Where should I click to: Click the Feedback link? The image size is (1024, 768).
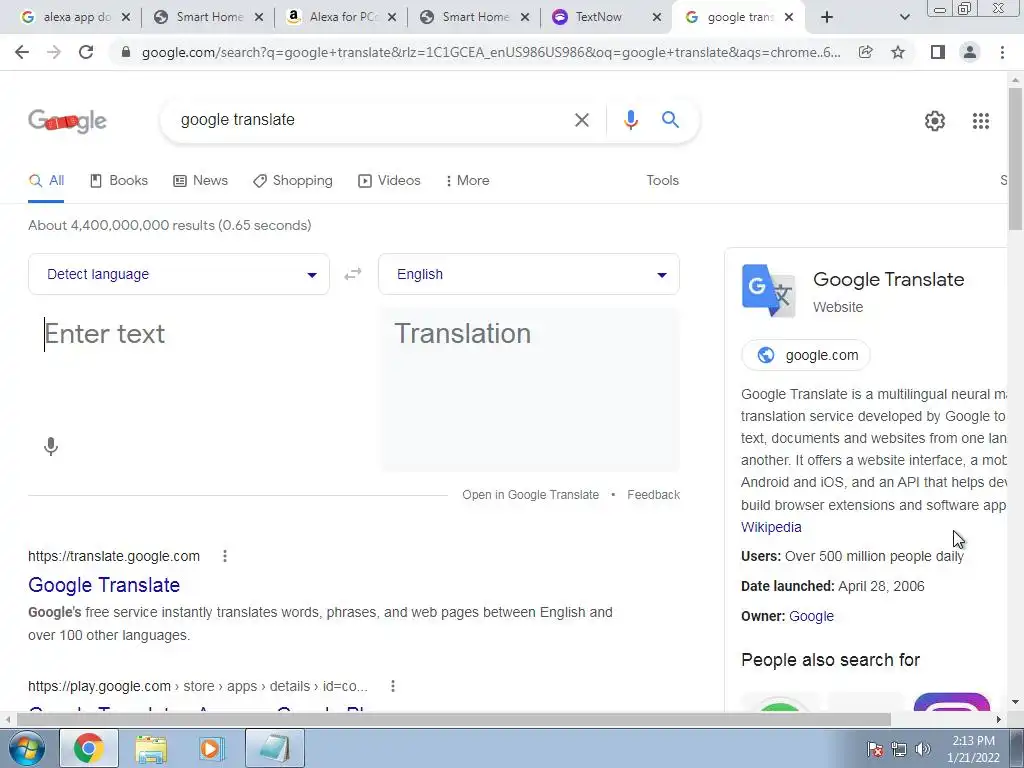(653, 495)
